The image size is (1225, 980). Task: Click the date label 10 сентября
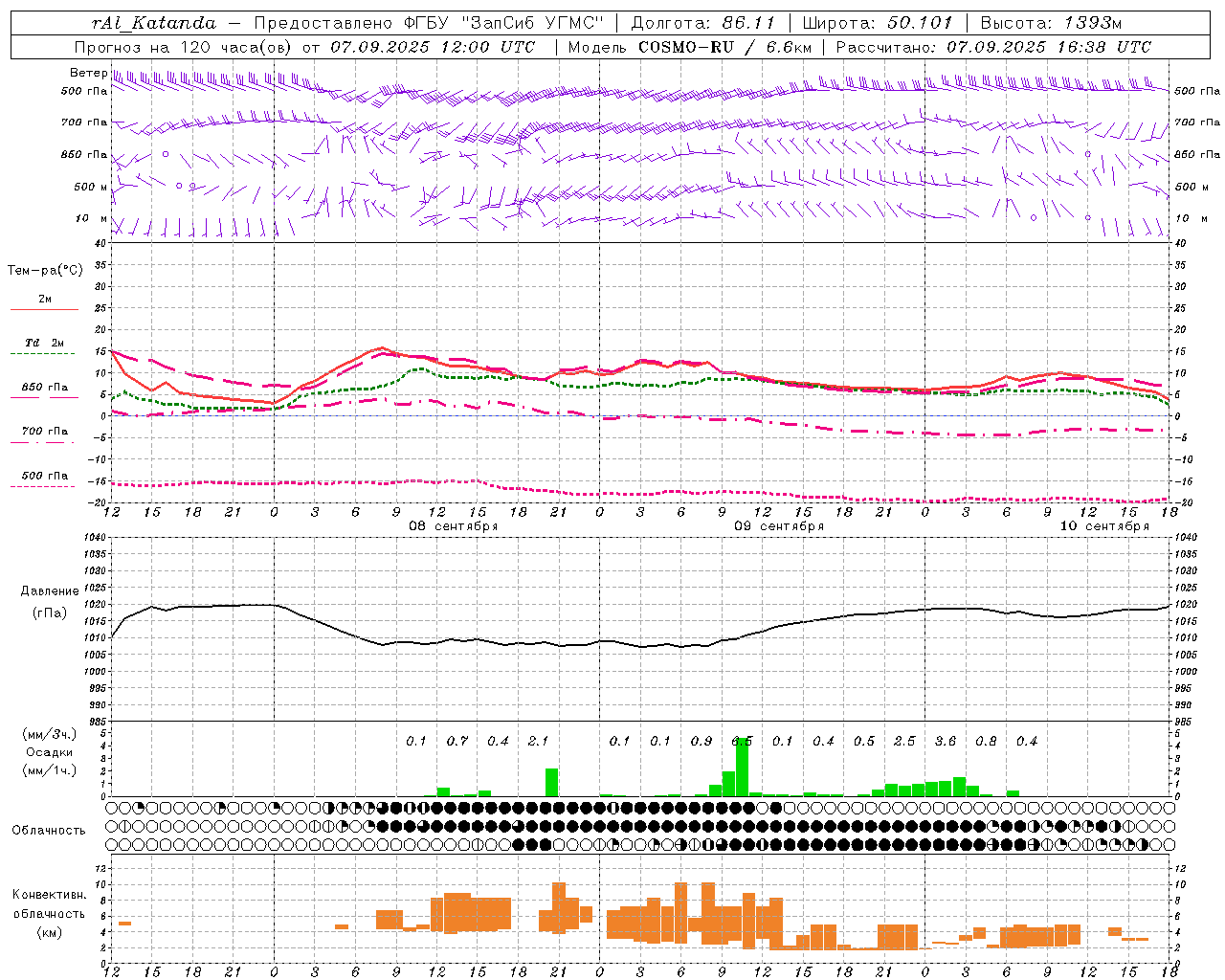click(x=1104, y=526)
